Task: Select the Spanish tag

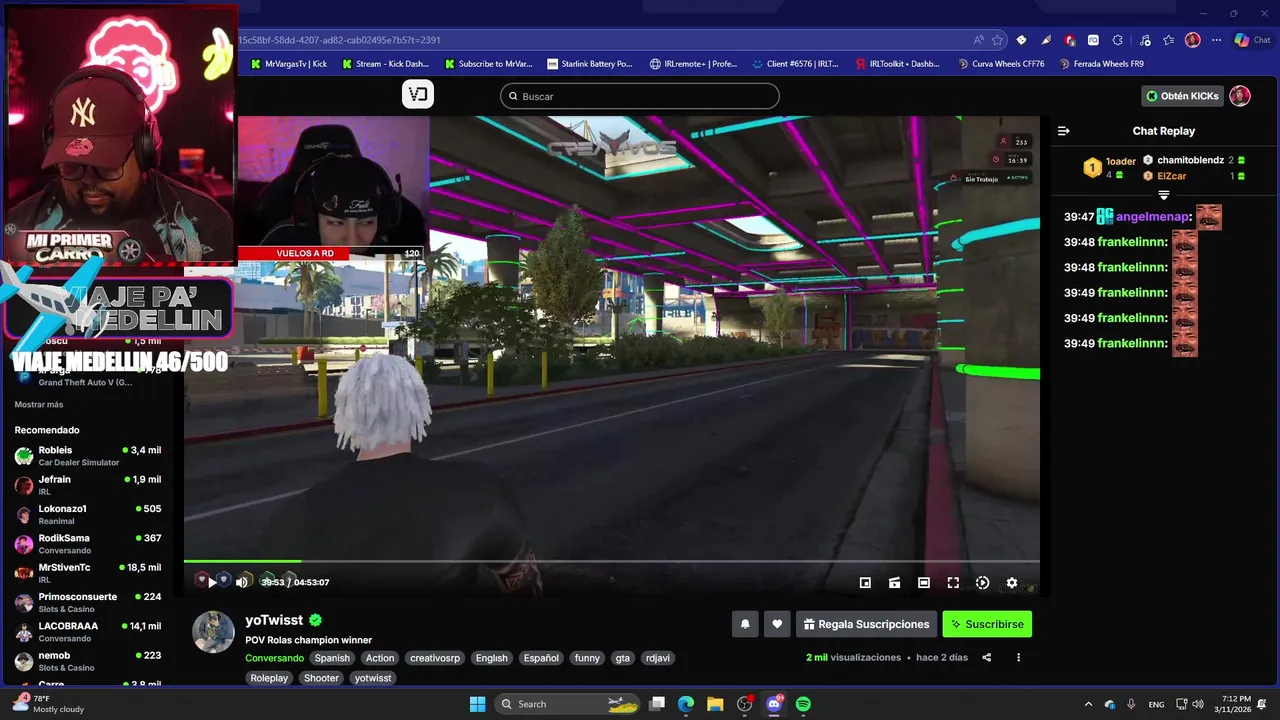Action: tap(332, 658)
